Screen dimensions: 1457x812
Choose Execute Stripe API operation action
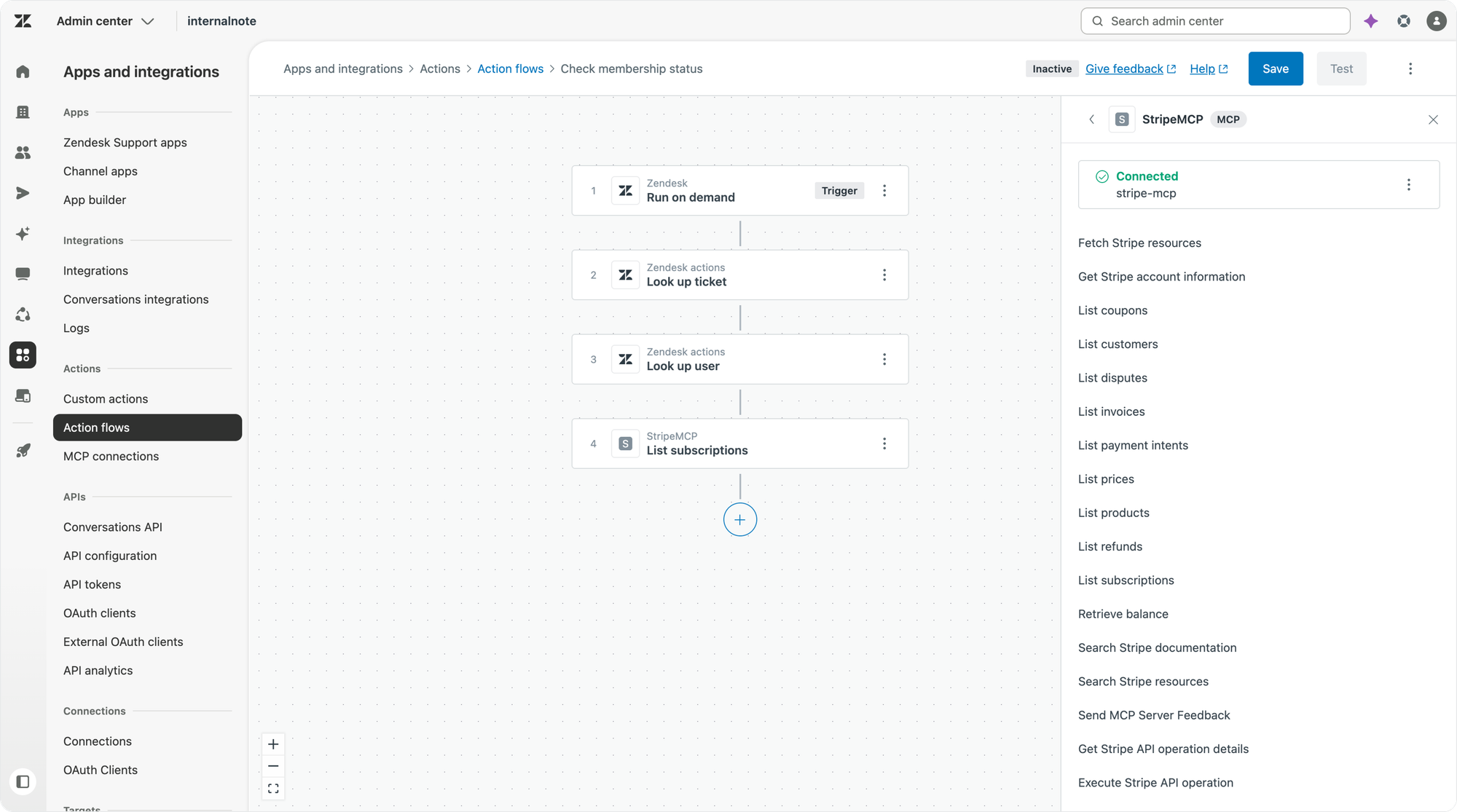1155,783
